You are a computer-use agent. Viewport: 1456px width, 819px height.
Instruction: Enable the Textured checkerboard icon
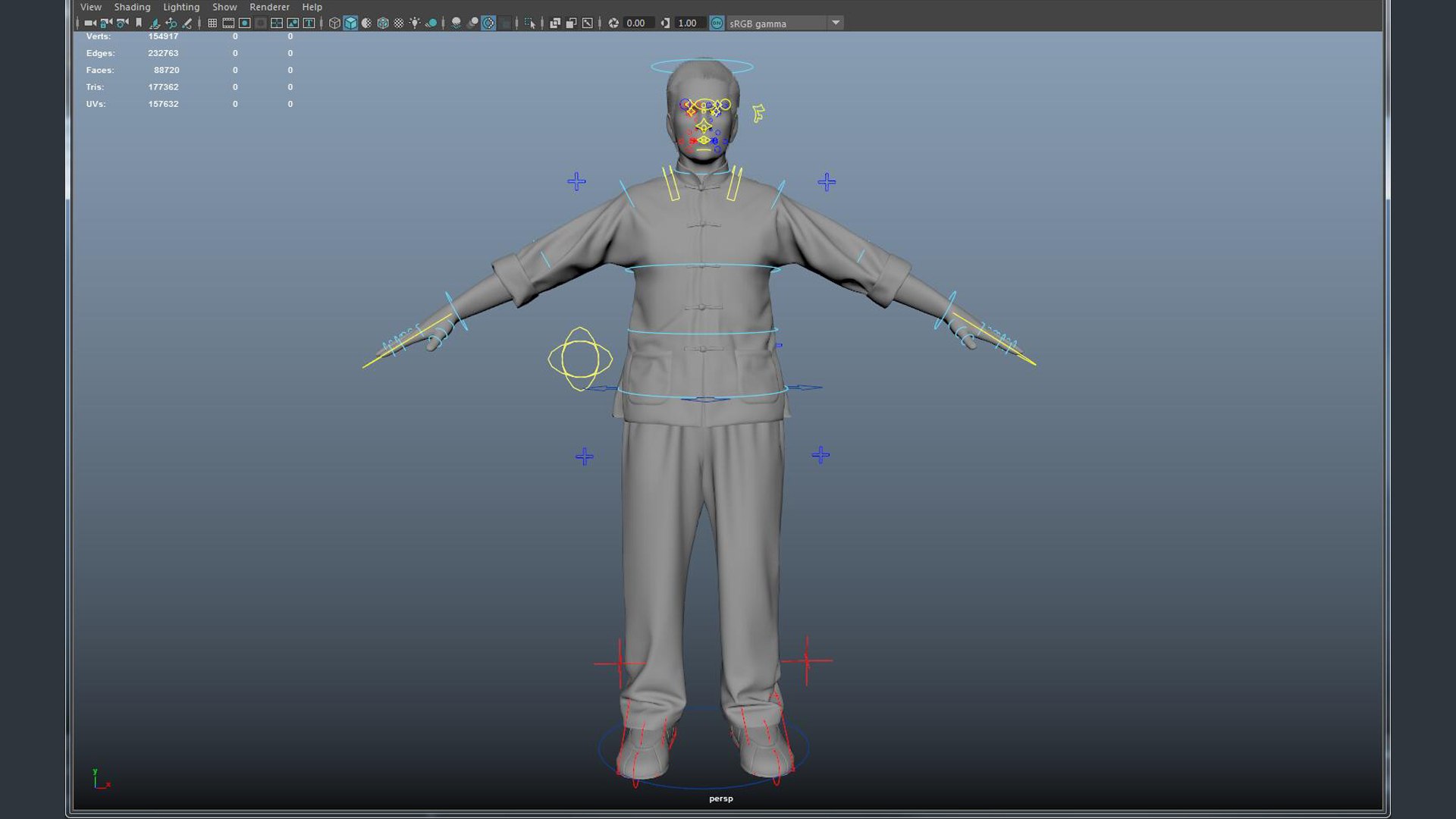pos(398,24)
